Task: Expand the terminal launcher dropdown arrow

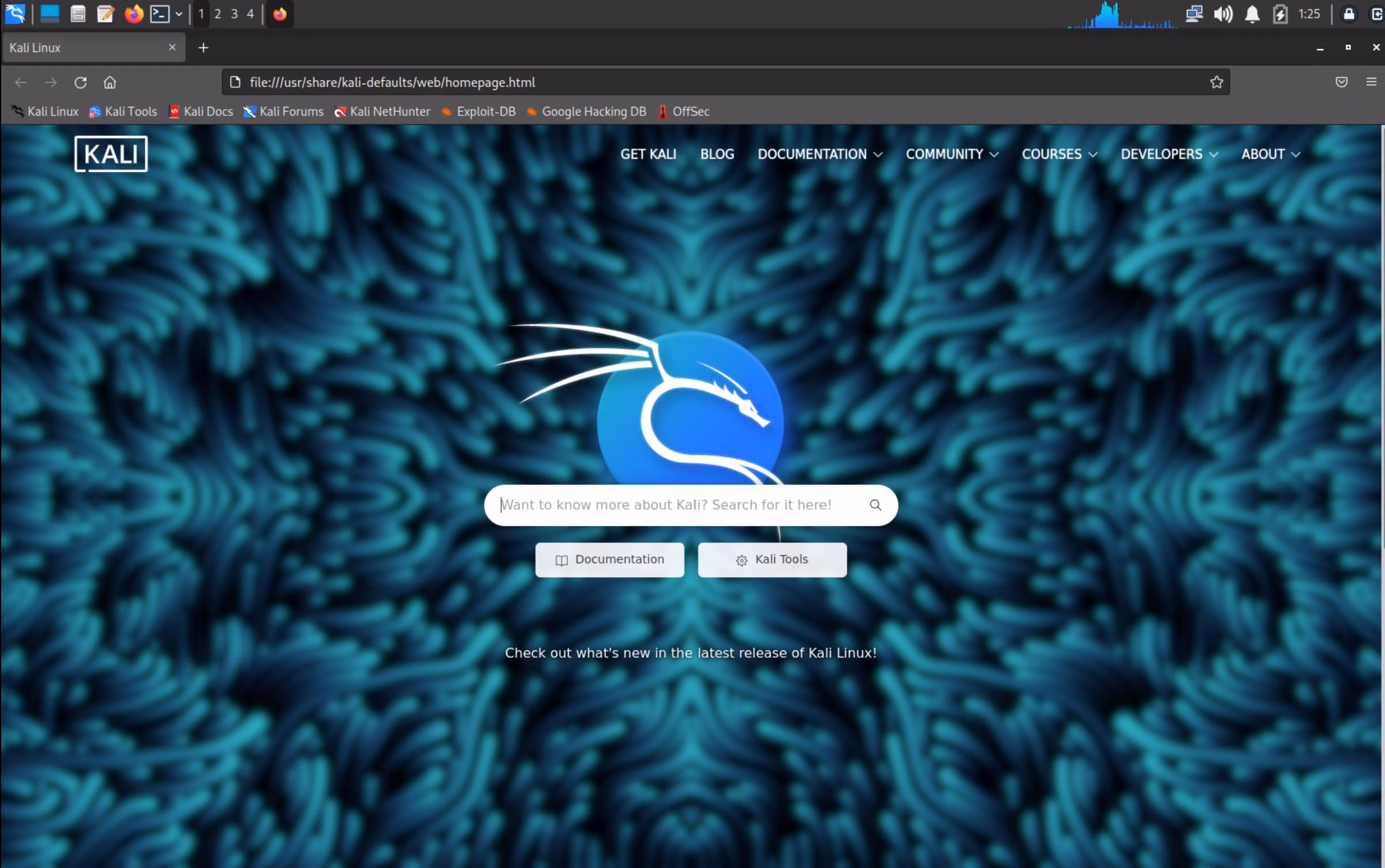Action: (179, 14)
